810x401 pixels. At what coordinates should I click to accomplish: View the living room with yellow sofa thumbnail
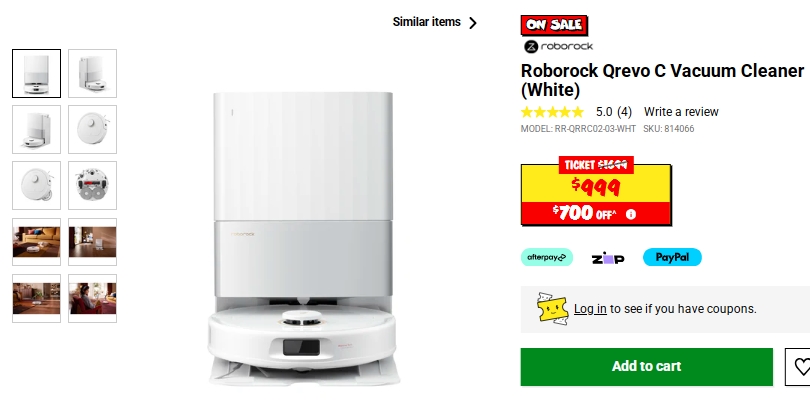pos(36,242)
